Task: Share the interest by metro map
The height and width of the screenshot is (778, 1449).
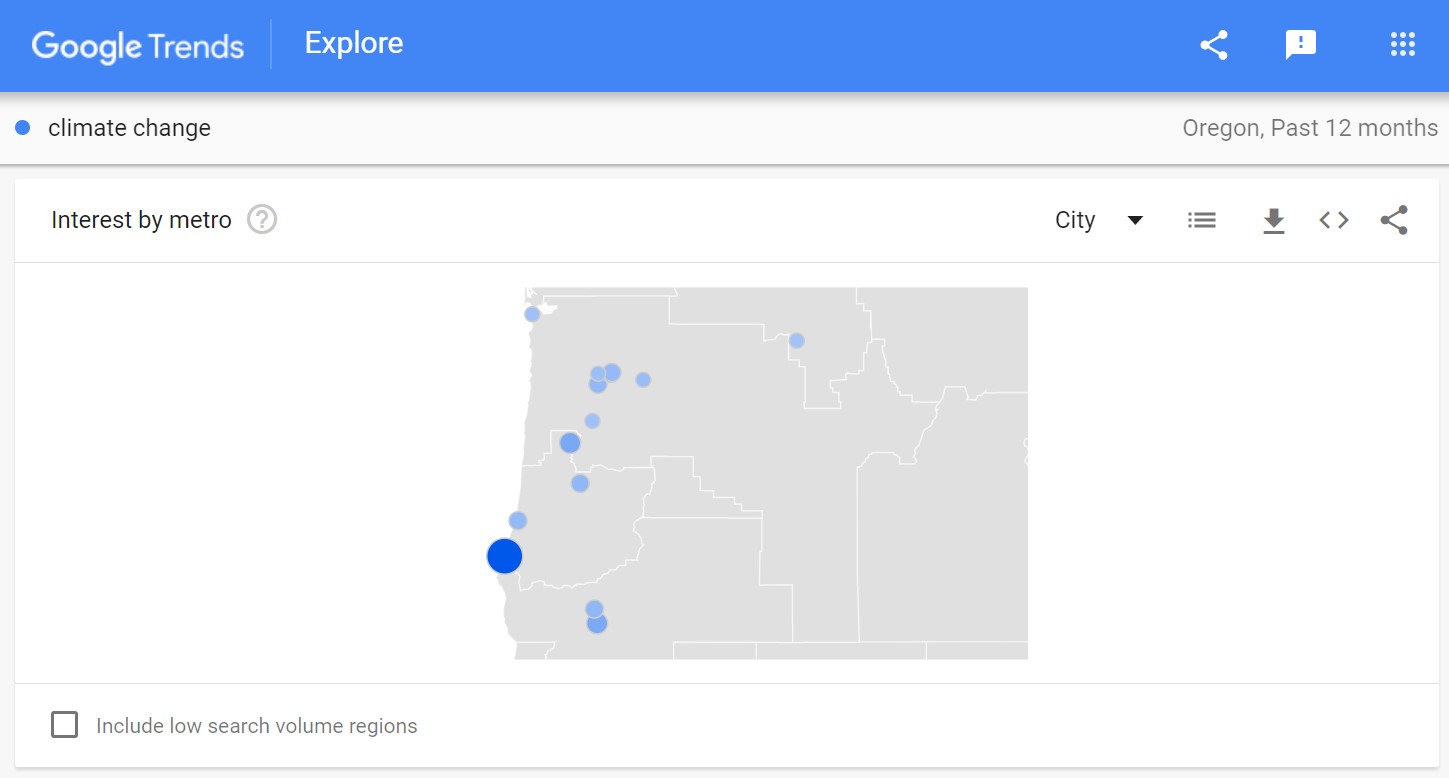Action: click(x=1394, y=220)
